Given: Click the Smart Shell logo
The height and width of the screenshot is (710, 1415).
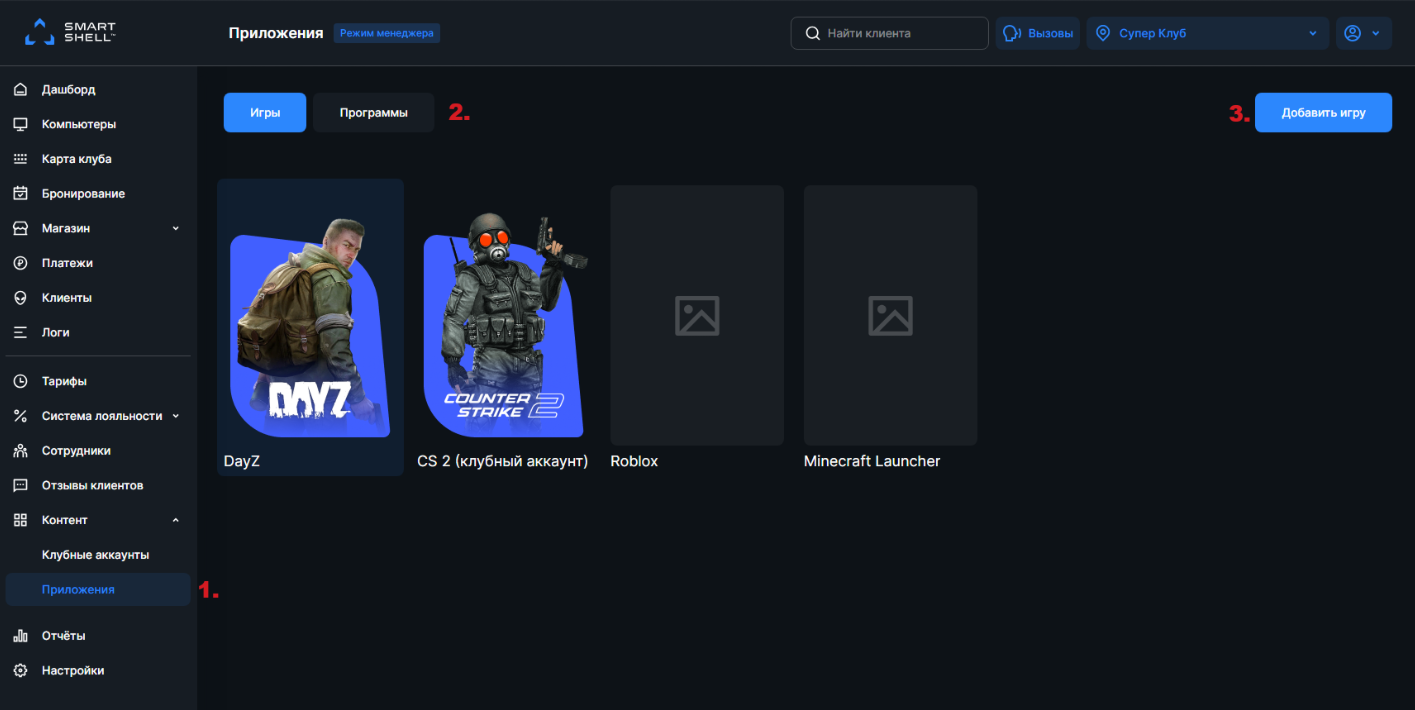Looking at the screenshot, I should coord(70,32).
